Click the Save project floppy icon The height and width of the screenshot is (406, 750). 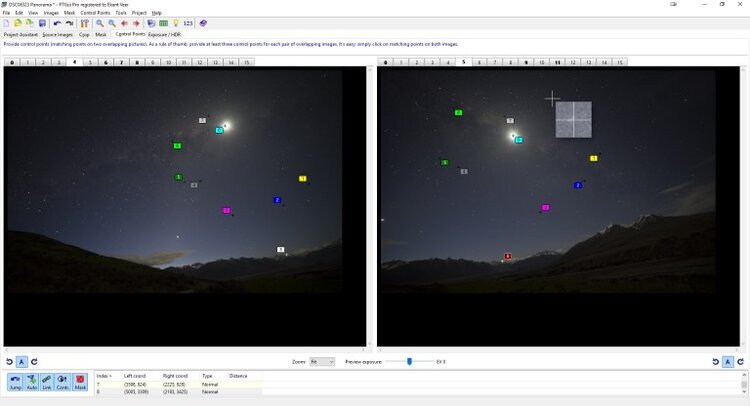tap(42, 23)
